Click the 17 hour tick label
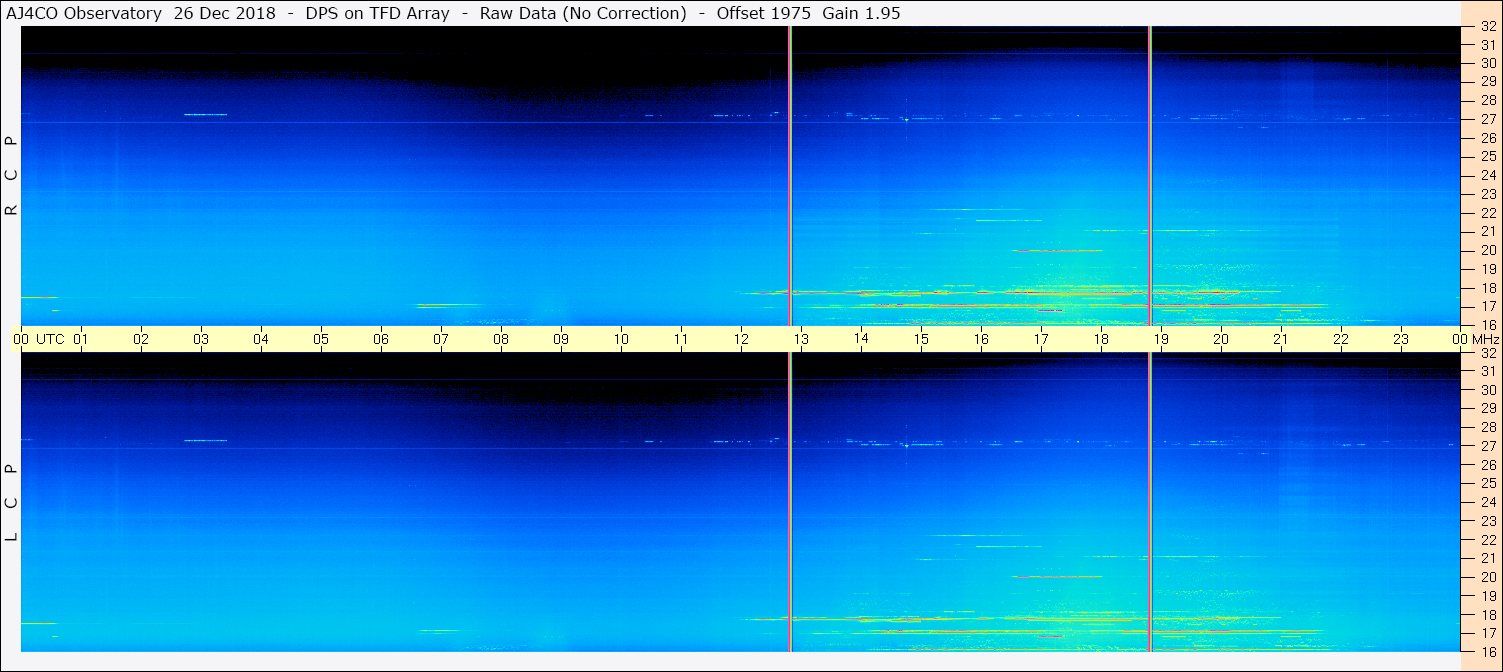1503x672 pixels. tap(1041, 339)
